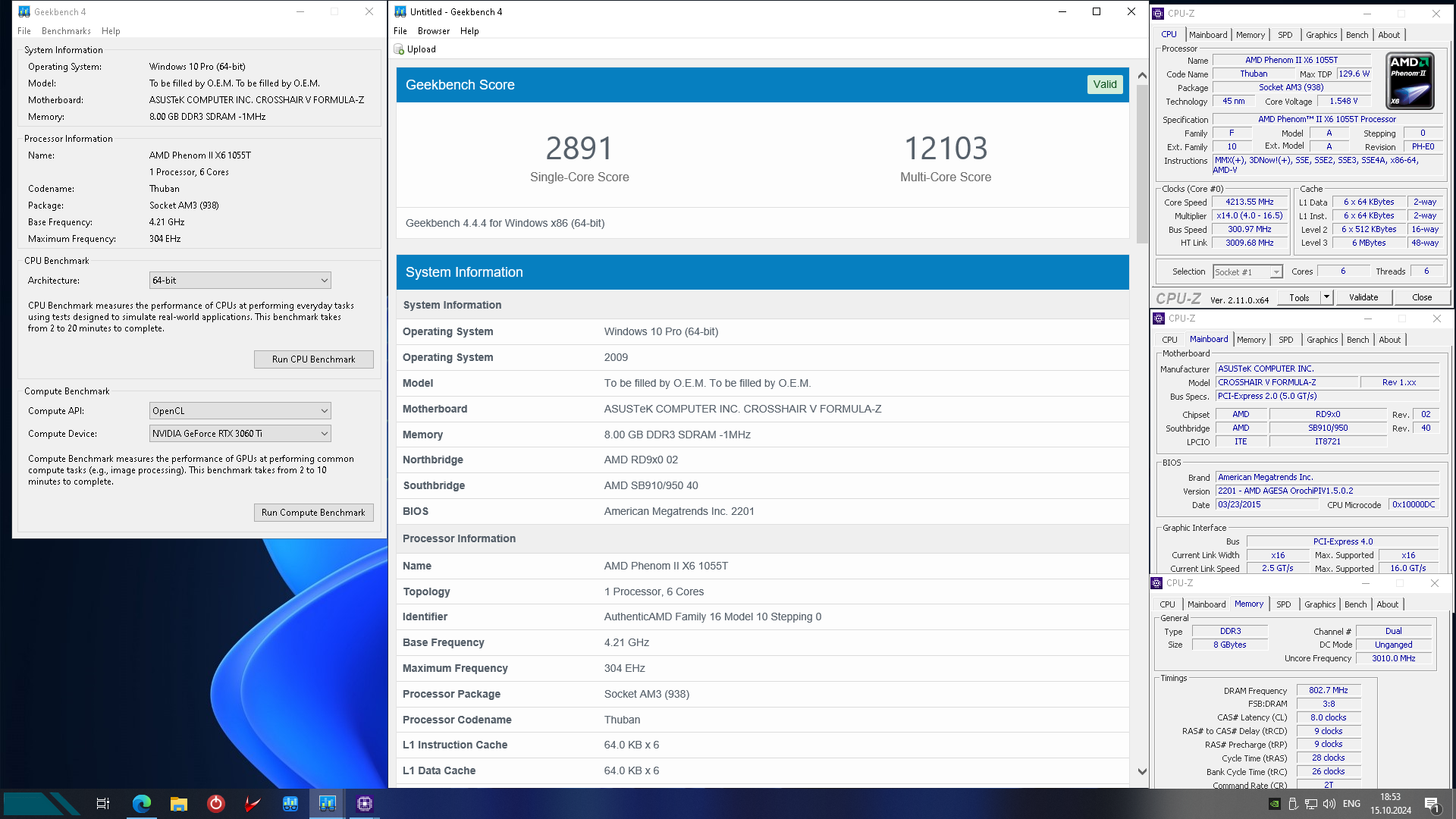Viewport: 1456px width, 819px height.
Task: Switch to the active Geekbench taskbar window
Action: [x=328, y=804]
